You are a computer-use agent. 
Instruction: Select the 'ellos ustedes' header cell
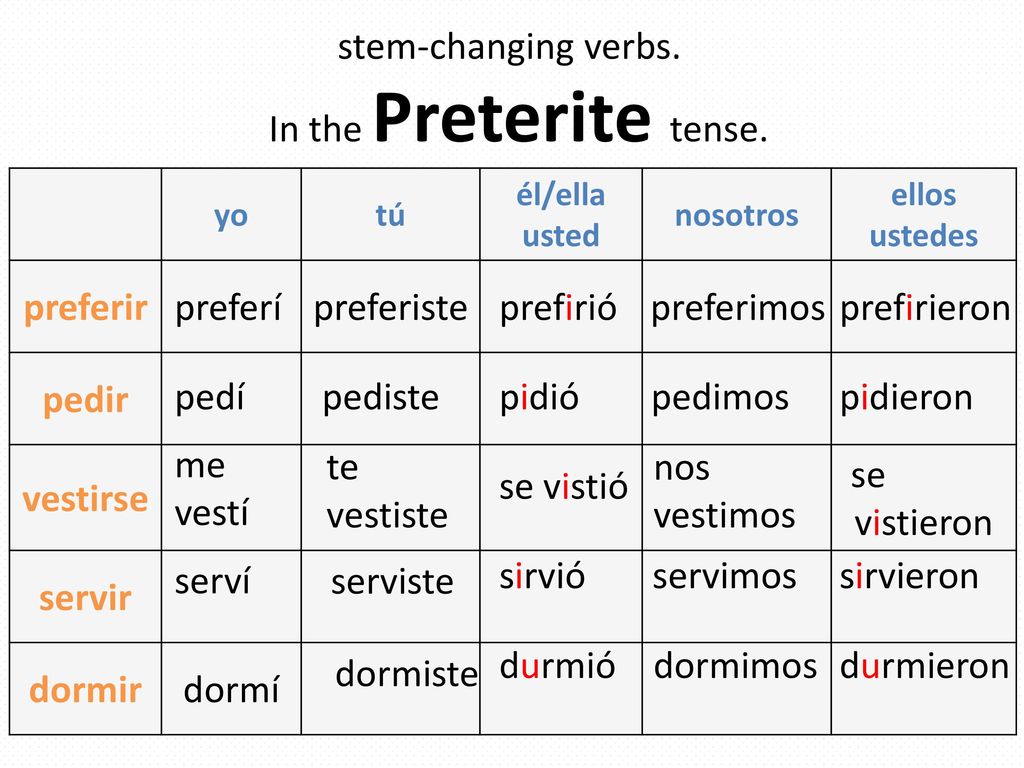point(923,216)
